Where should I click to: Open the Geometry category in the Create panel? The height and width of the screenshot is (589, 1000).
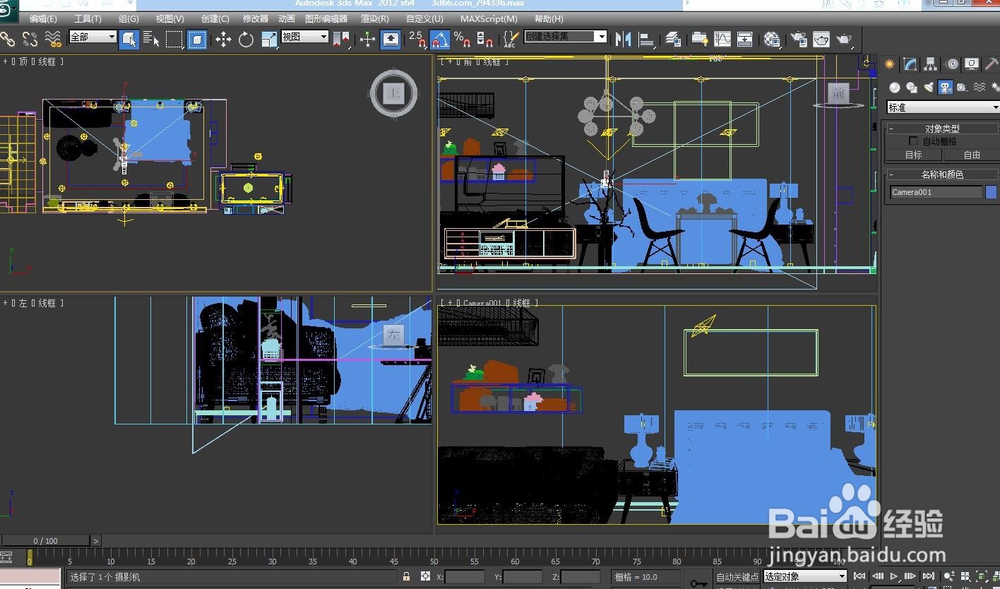pos(896,87)
